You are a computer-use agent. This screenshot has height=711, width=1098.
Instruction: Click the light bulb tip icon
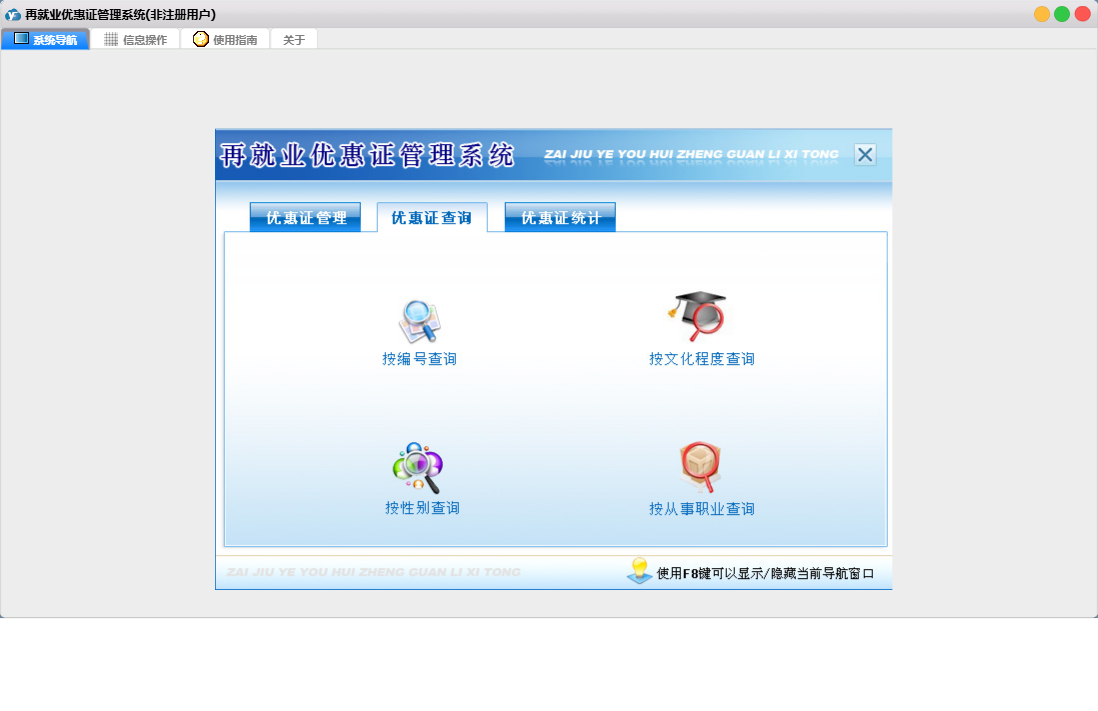coord(639,571)
